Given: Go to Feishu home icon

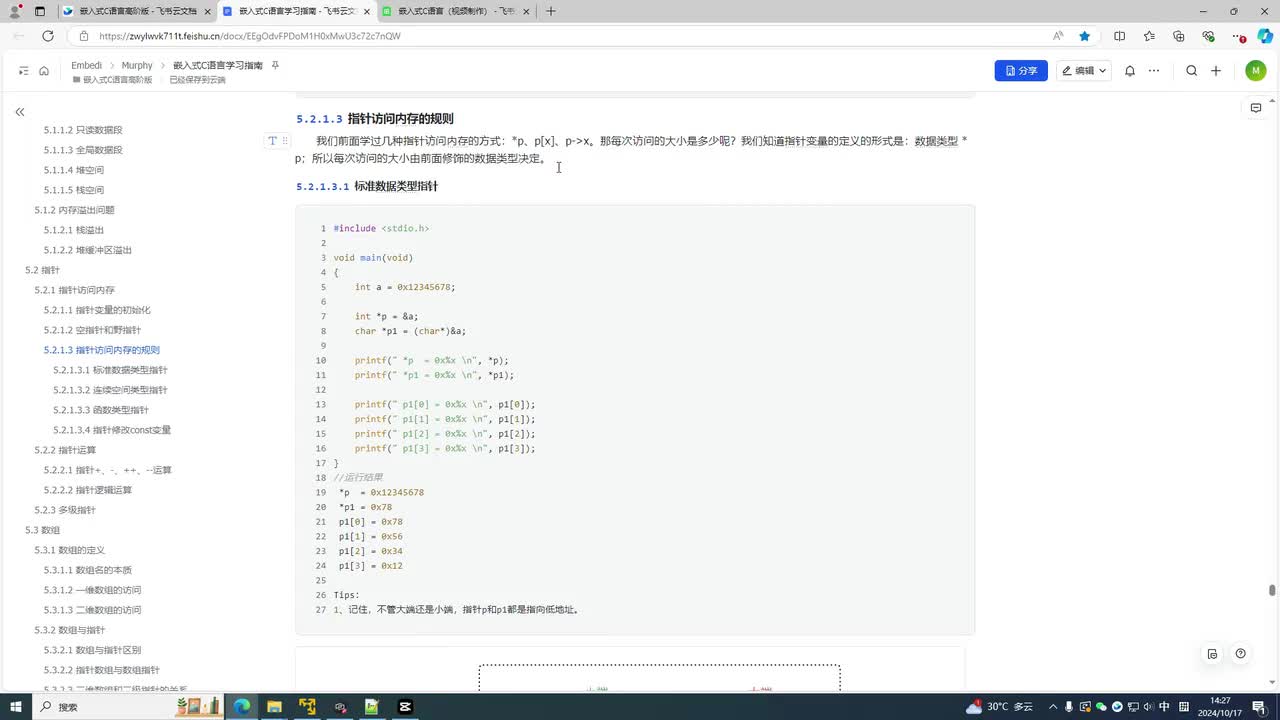Looking at the screenshot, I should click(x=44, y=71).
